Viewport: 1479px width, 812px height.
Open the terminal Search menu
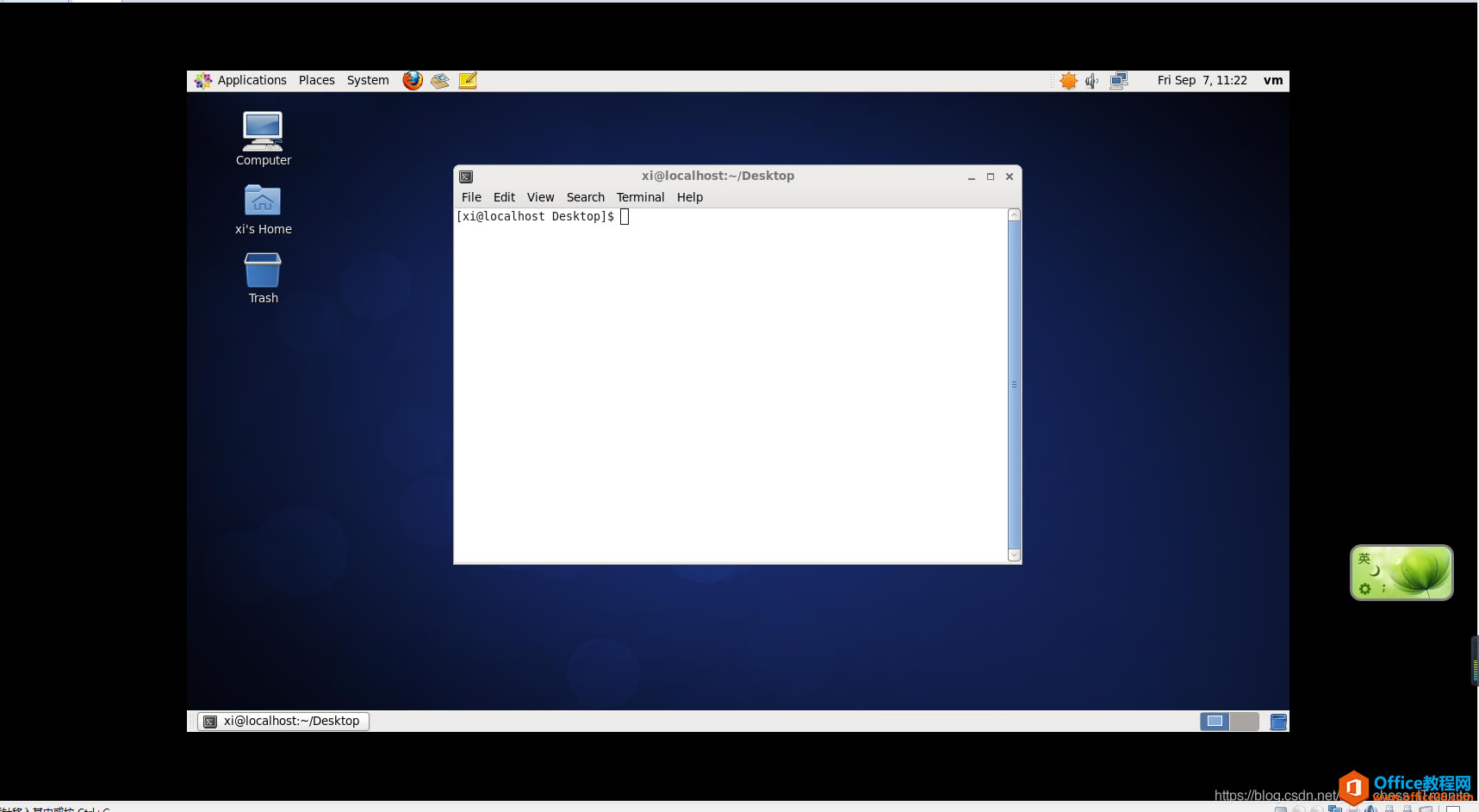pos(585,197)
